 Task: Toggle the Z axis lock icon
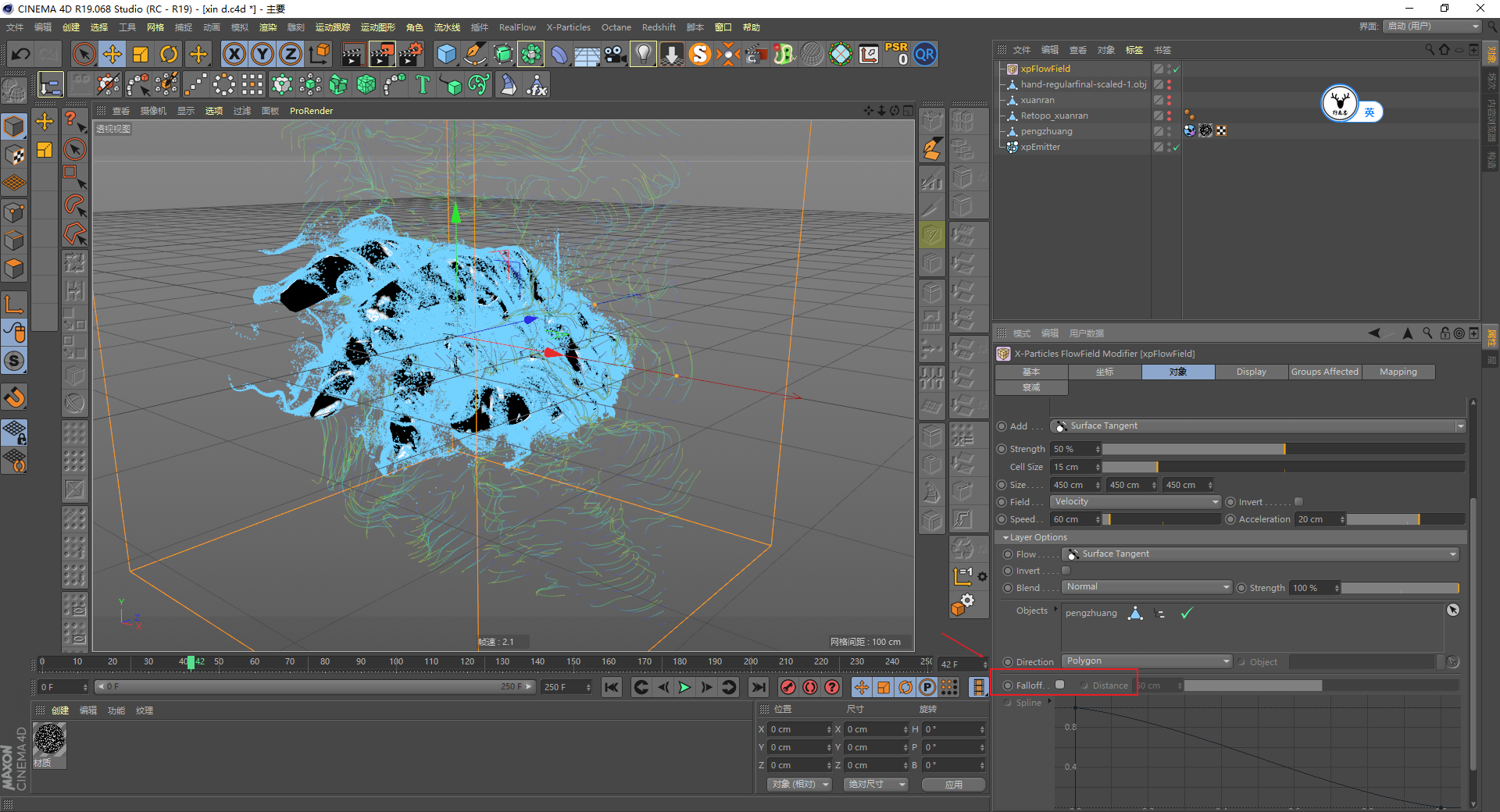(x=291, y=55)
